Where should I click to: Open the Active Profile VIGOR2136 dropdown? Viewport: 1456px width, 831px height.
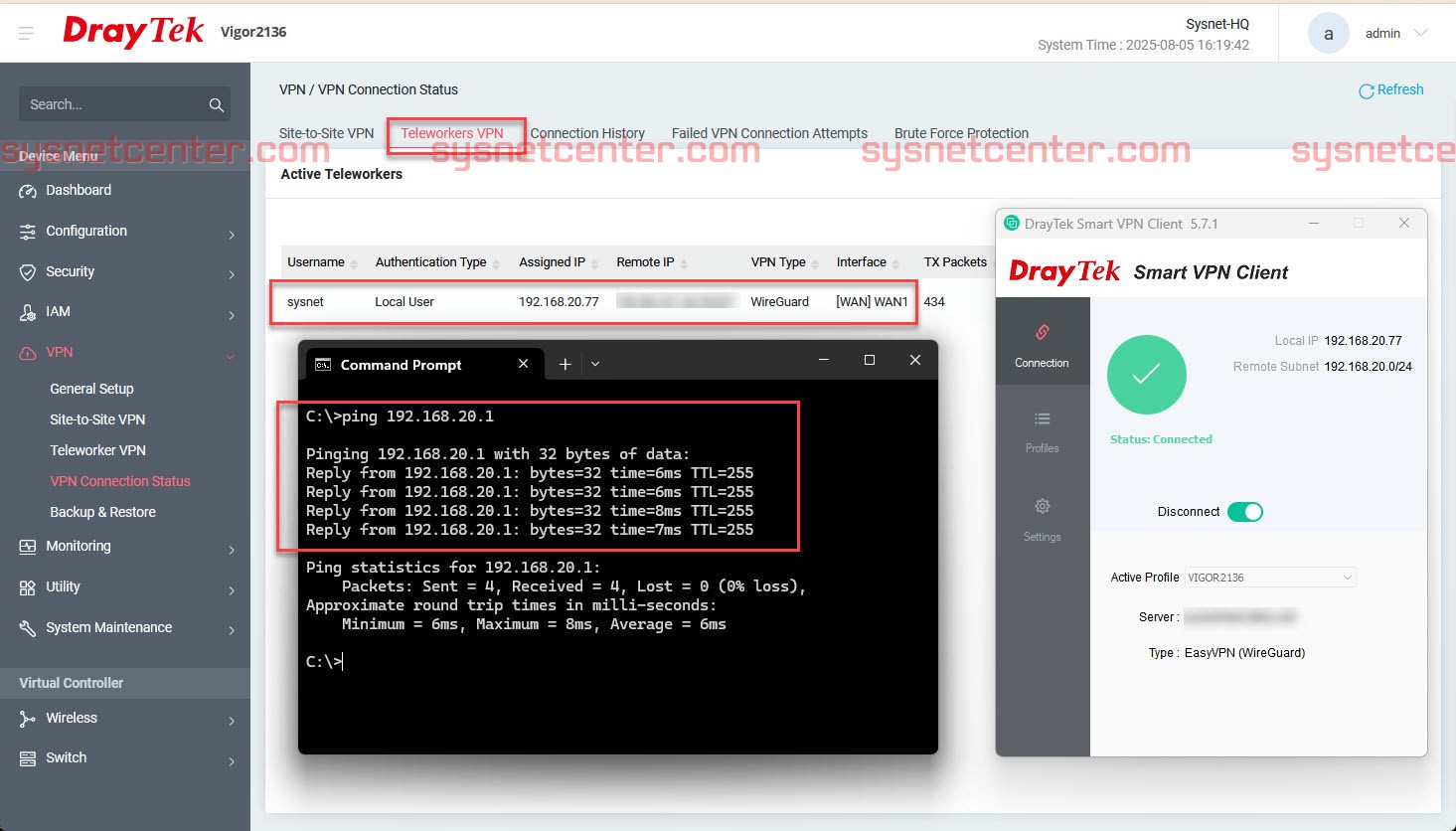pyautogui.click(x=1270, y=578)
